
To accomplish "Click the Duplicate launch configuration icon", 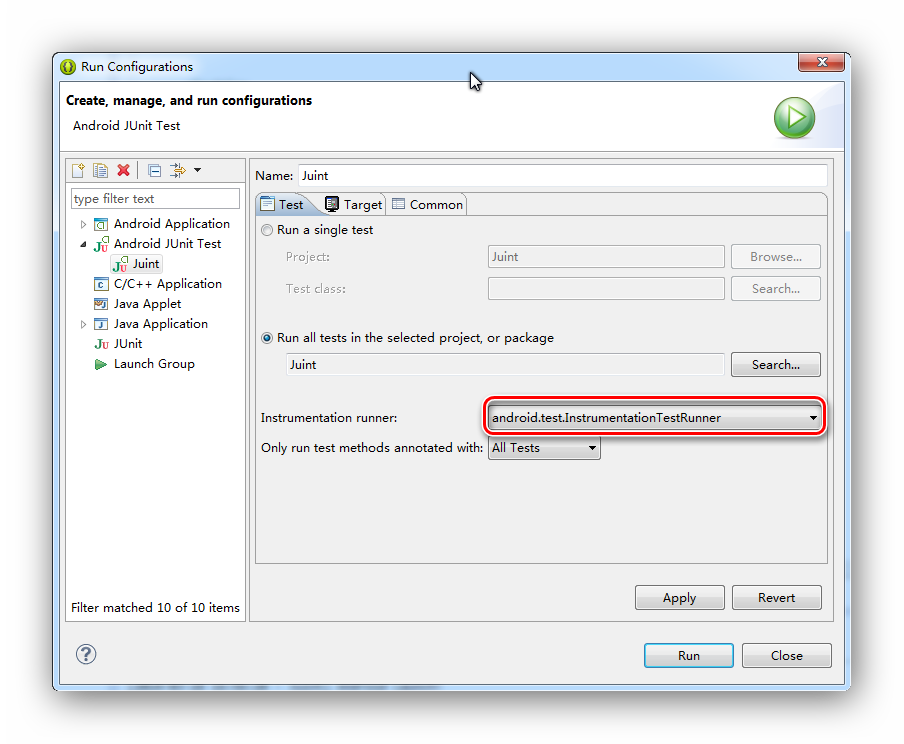I will [100, 171].
